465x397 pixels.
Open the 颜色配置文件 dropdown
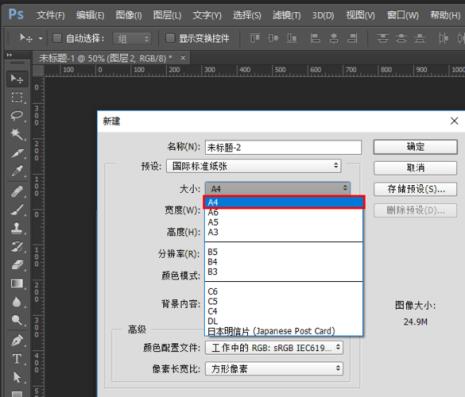[x=274, y=348]
